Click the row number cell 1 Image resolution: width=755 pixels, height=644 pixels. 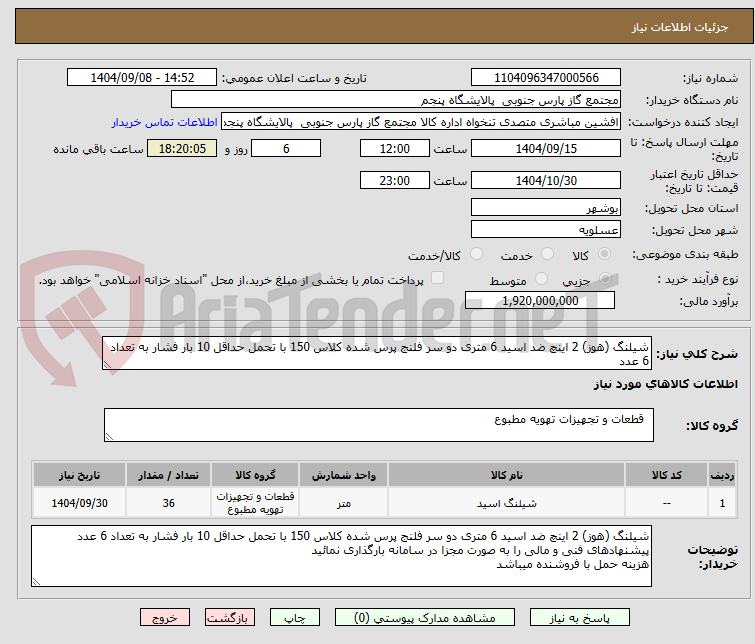[722, 503]
